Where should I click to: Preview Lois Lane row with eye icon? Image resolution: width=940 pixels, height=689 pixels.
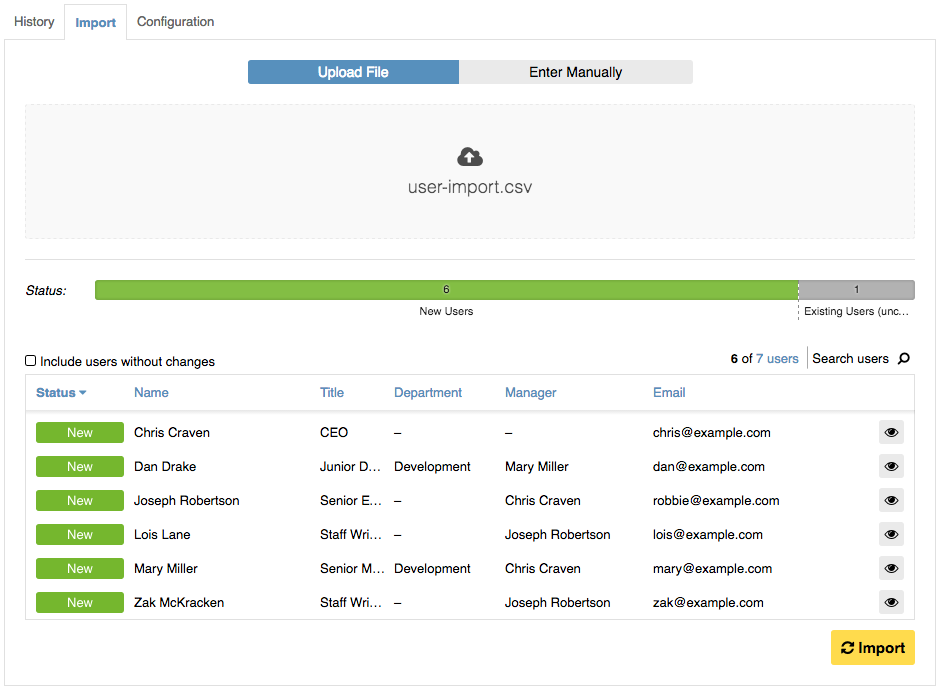click(x=891, y=534)
